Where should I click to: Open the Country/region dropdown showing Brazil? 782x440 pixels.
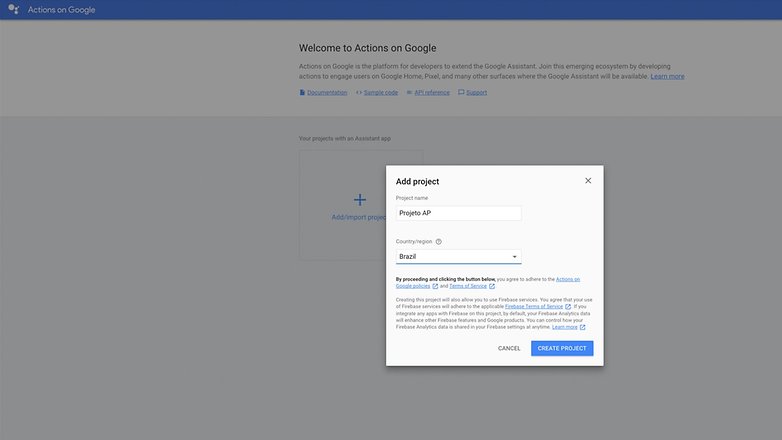tap(458, 256)
